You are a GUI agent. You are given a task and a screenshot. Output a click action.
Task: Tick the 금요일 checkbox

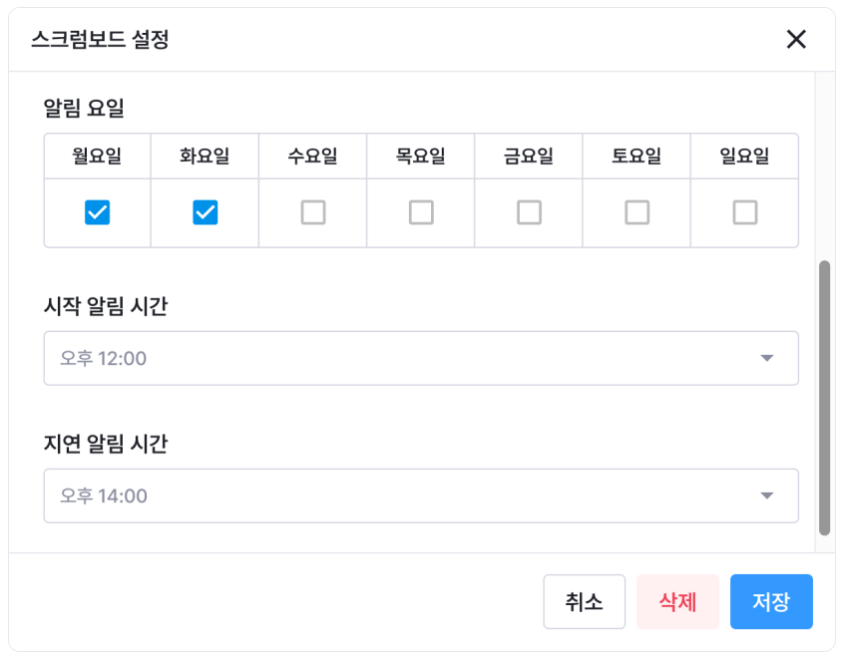(x=529, y=212)
